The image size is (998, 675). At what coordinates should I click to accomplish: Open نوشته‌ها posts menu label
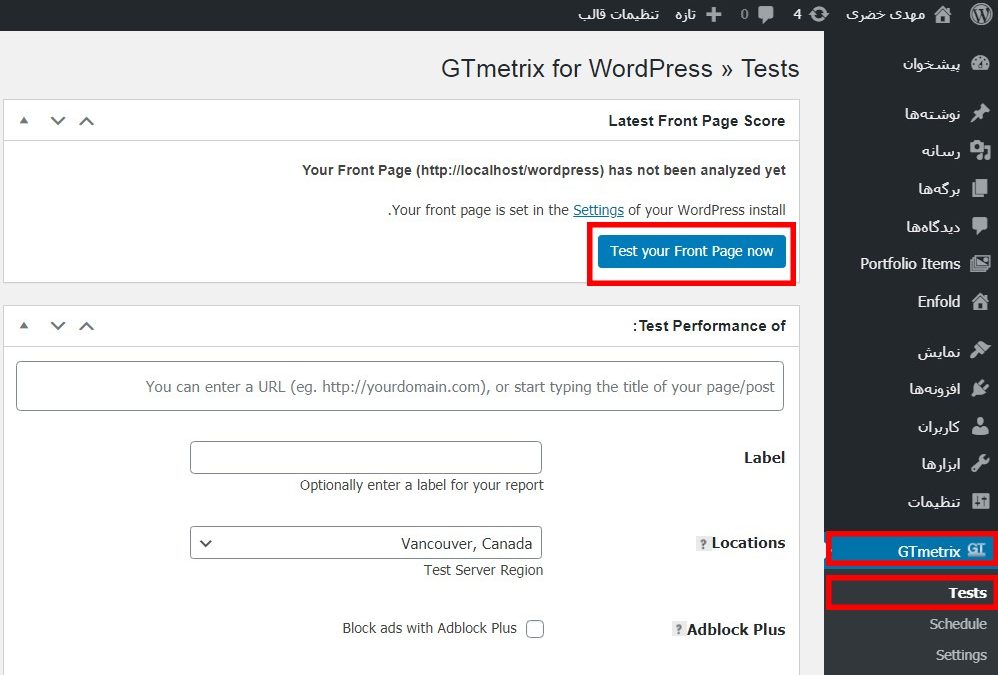click(x=932, y=114)
